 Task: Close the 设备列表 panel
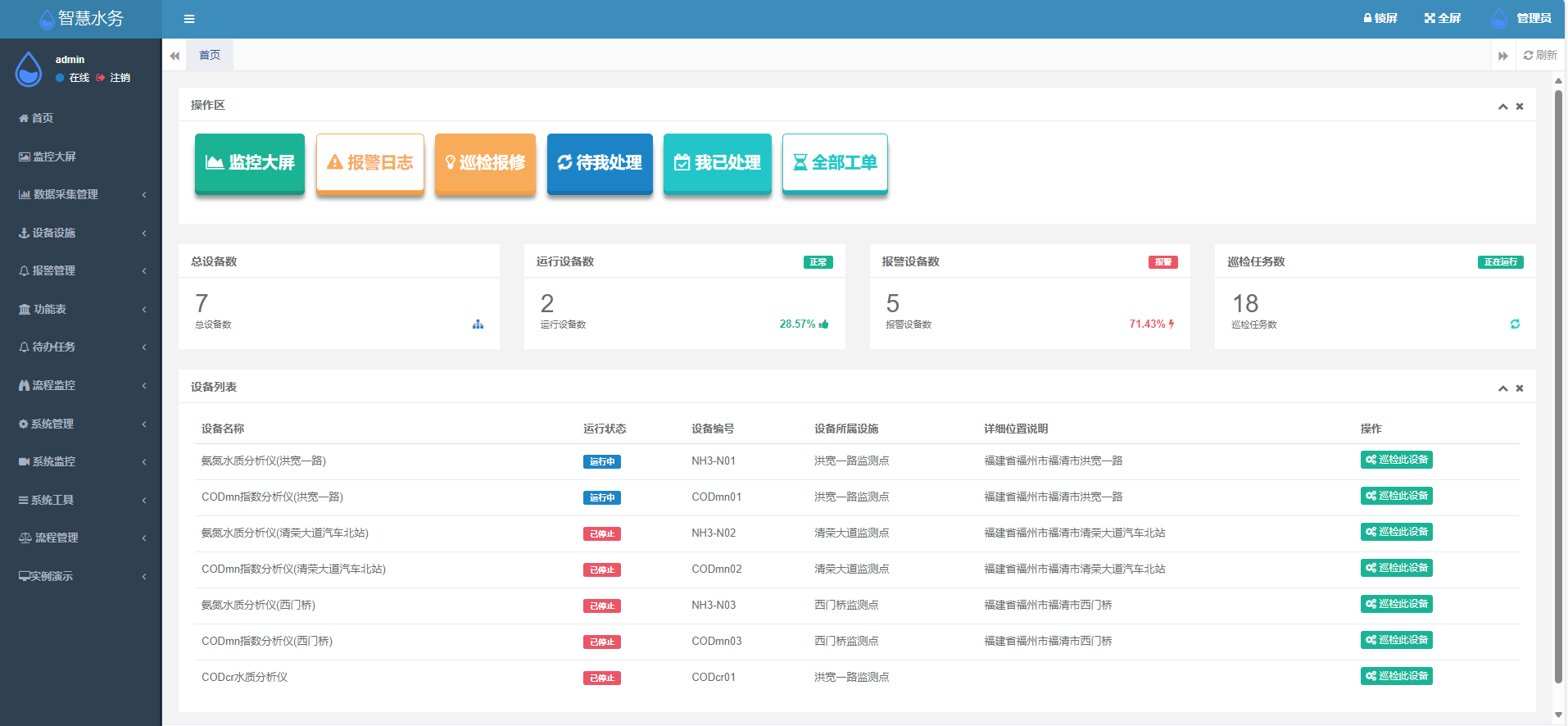click(x=1520, y=388)
